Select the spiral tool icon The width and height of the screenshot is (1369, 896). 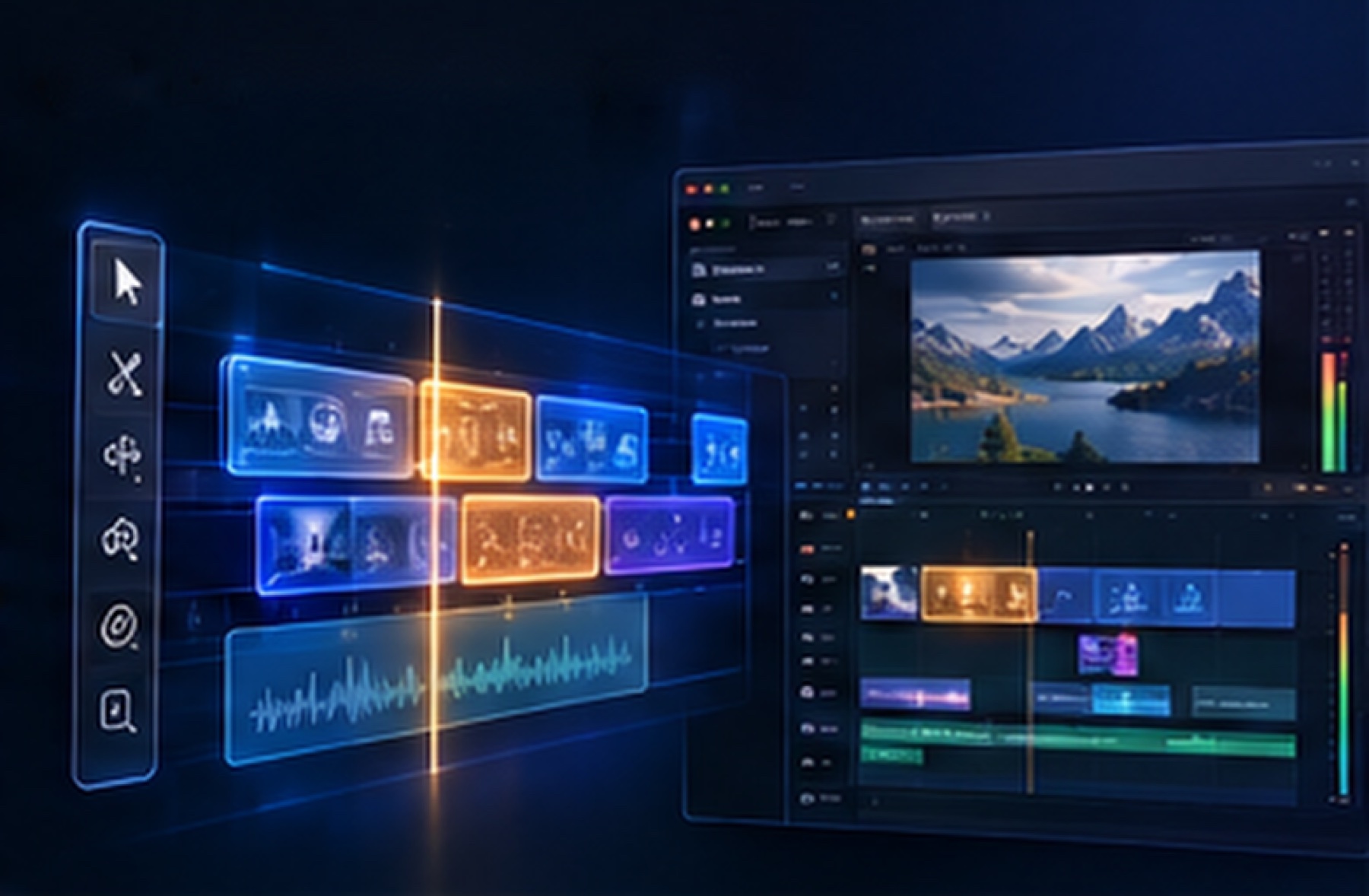tap(119, 626)
